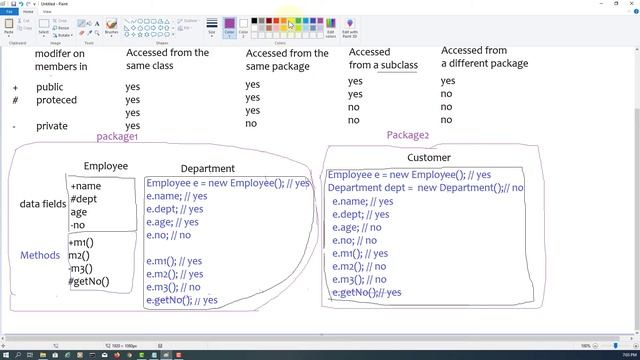Click the horizontal scrollbar left arrow
The image size is (640, 360).
coord(2,338)
